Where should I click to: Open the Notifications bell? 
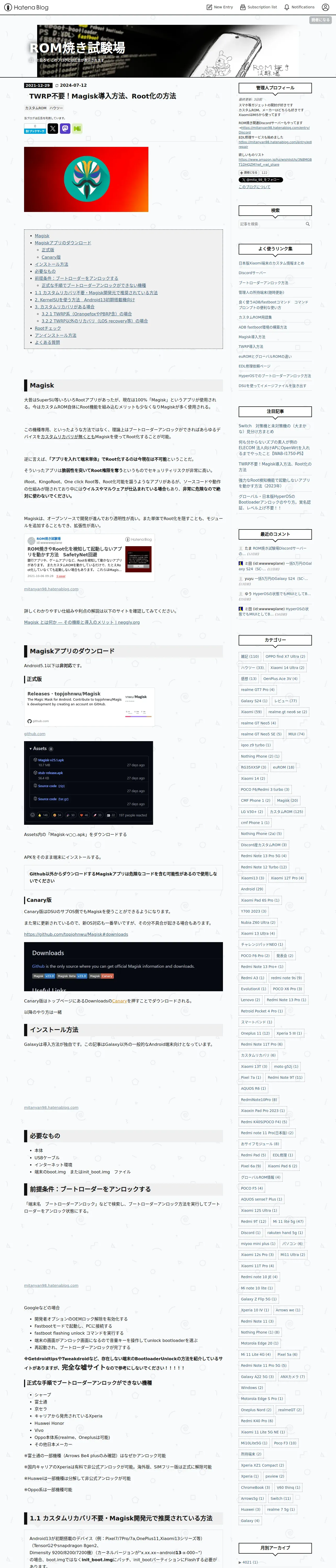tap(299, 7)
